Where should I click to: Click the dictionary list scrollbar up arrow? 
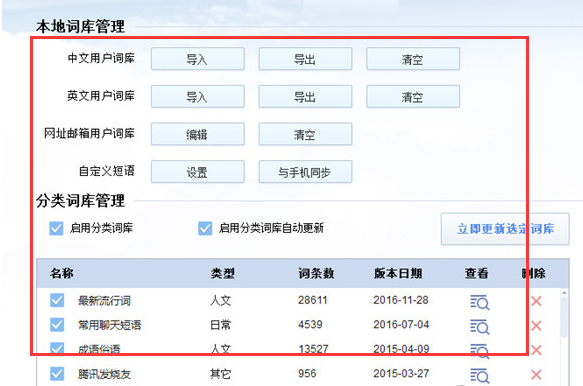(x=564, y=293)
